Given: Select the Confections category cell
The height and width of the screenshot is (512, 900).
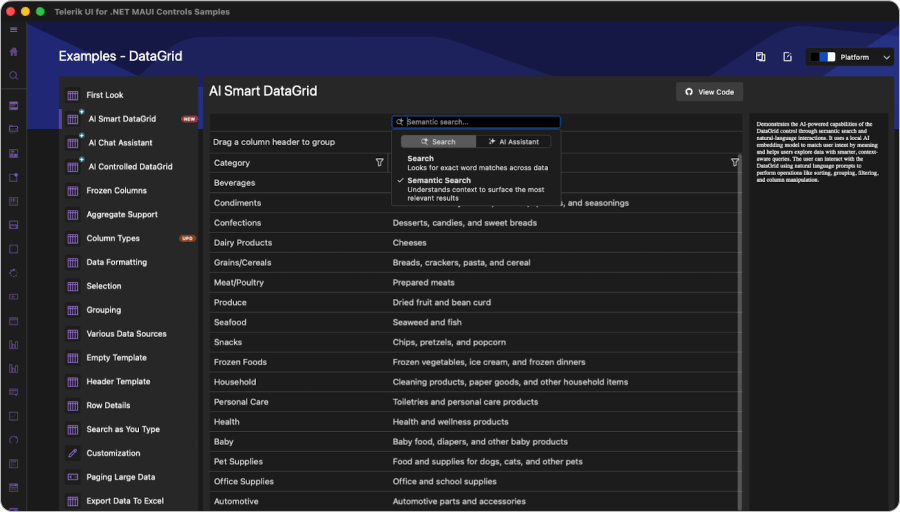Looking at the screenshot, I should pyautogui.click(x=298, y=223).
